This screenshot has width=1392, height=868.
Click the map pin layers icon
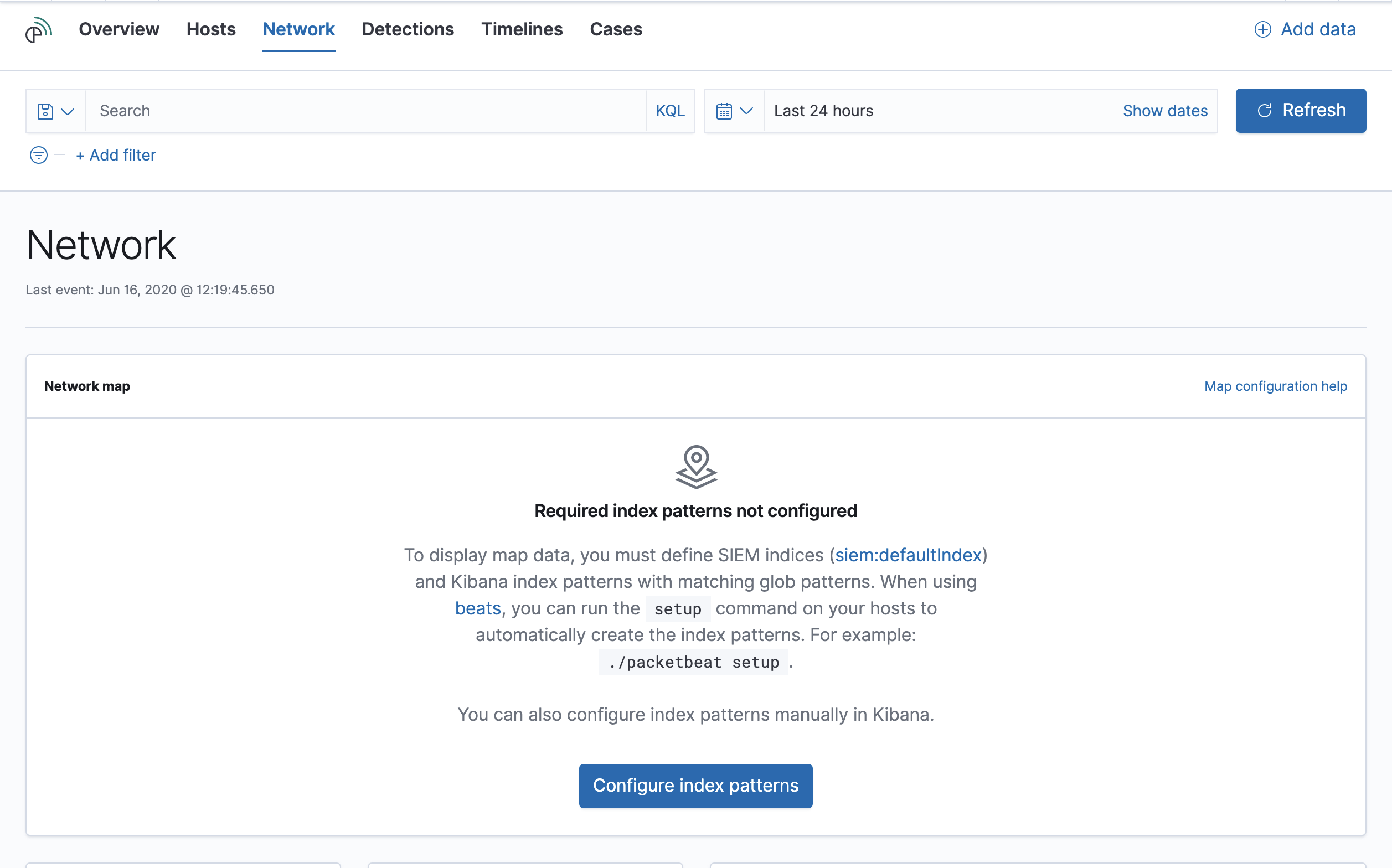[695, 467]
